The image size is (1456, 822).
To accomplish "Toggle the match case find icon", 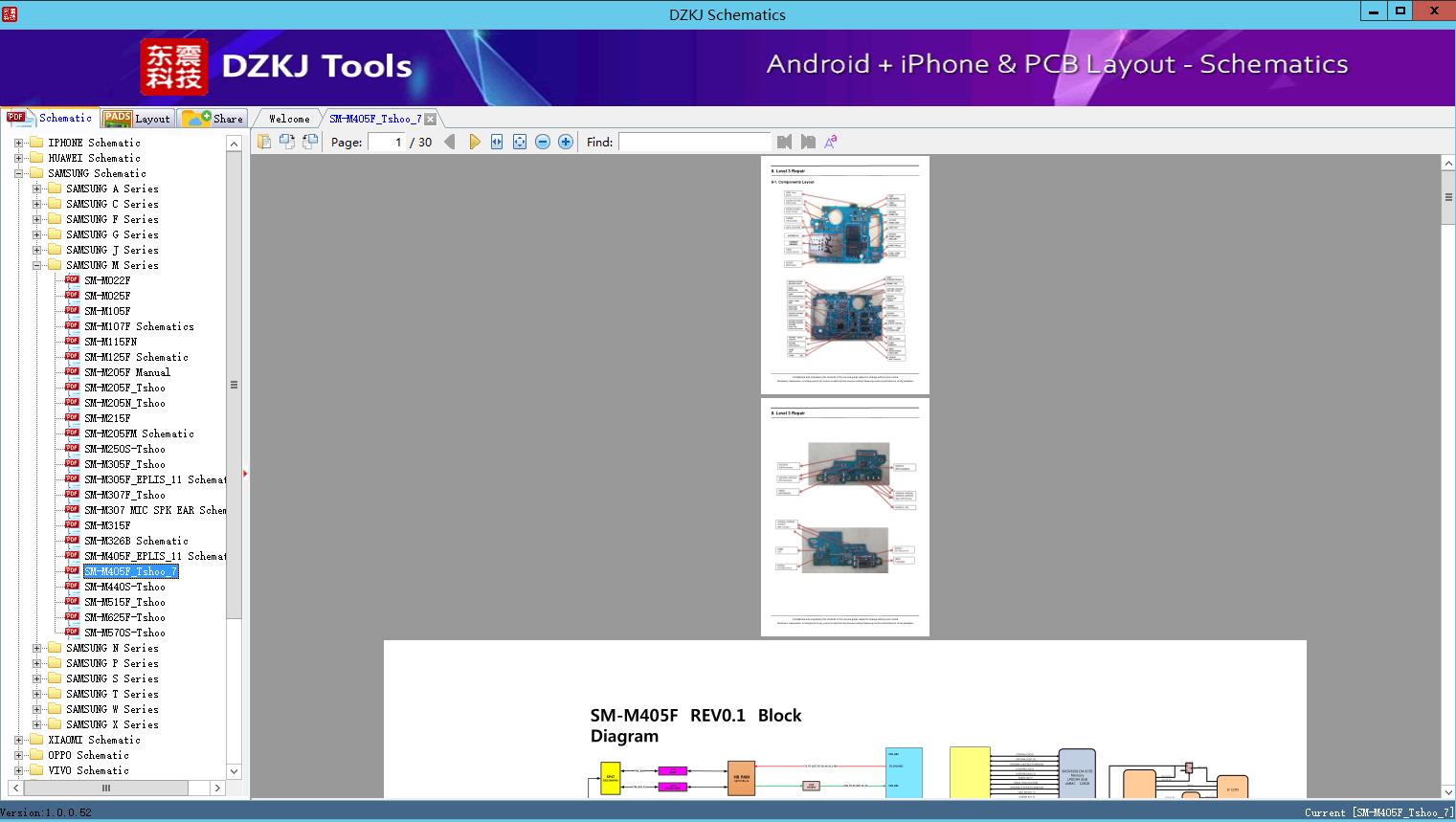I will [831, 142].
